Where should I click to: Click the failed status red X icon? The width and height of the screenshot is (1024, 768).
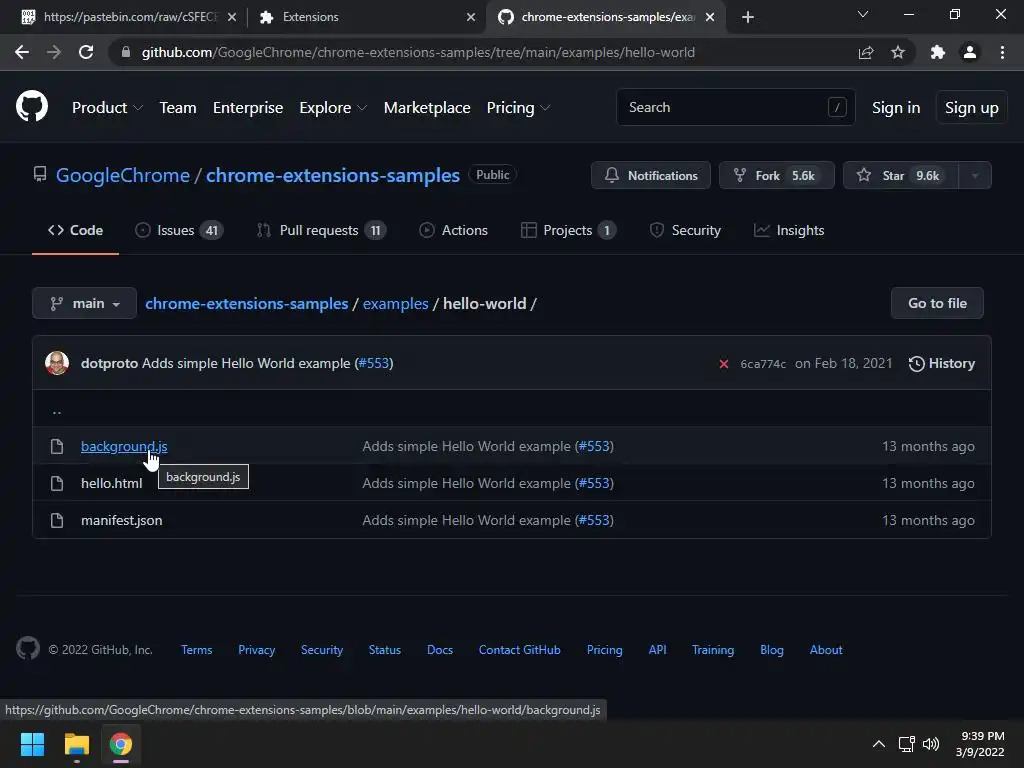724,364
